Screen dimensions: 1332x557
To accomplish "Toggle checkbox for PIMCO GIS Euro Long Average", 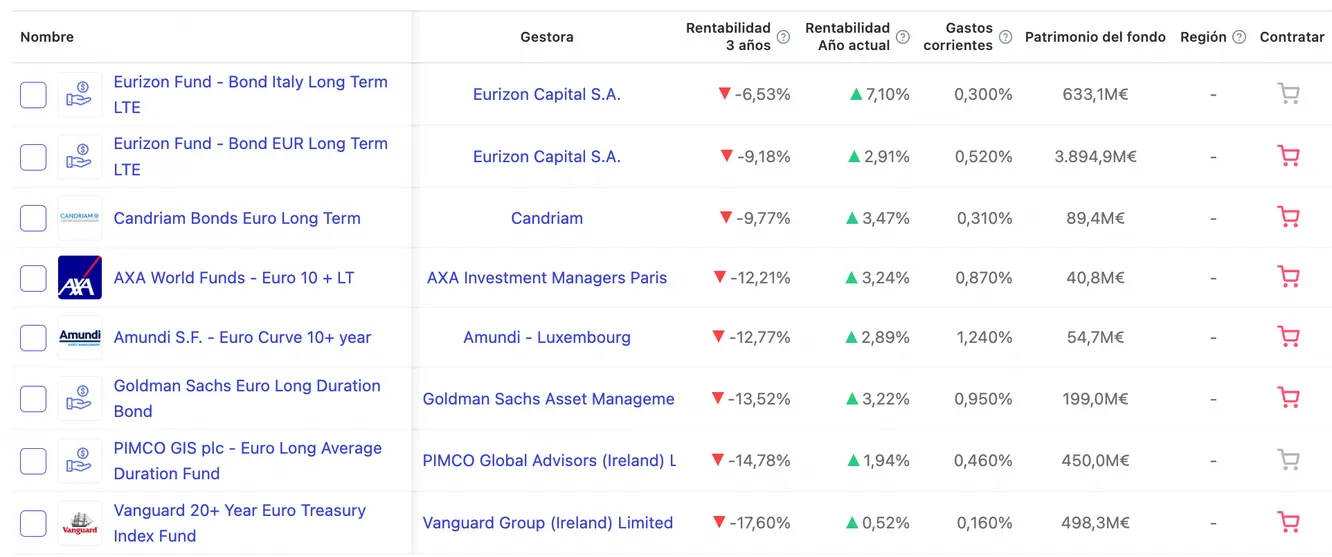I will pyautogui.click(x=33, y=461).
